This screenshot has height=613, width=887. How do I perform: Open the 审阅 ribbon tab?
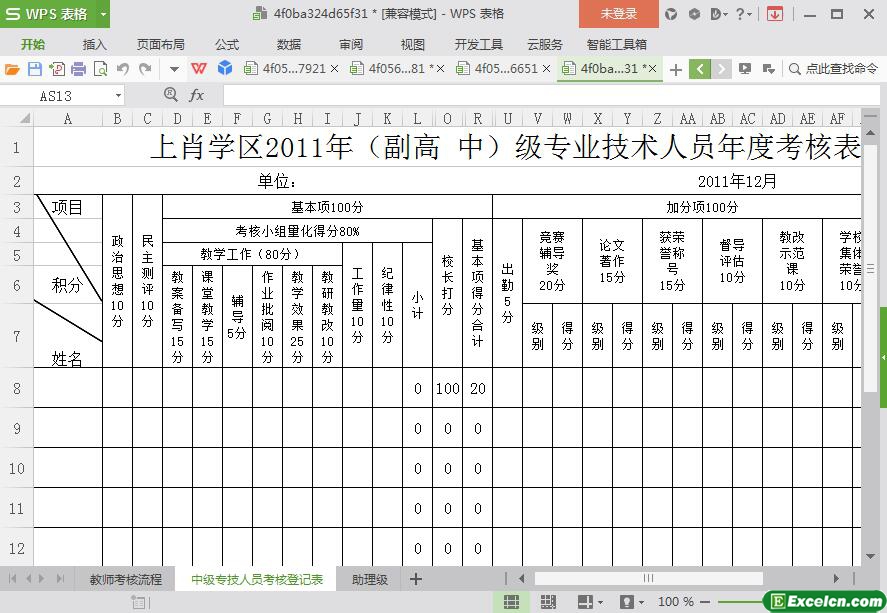(x=351, y=44)
